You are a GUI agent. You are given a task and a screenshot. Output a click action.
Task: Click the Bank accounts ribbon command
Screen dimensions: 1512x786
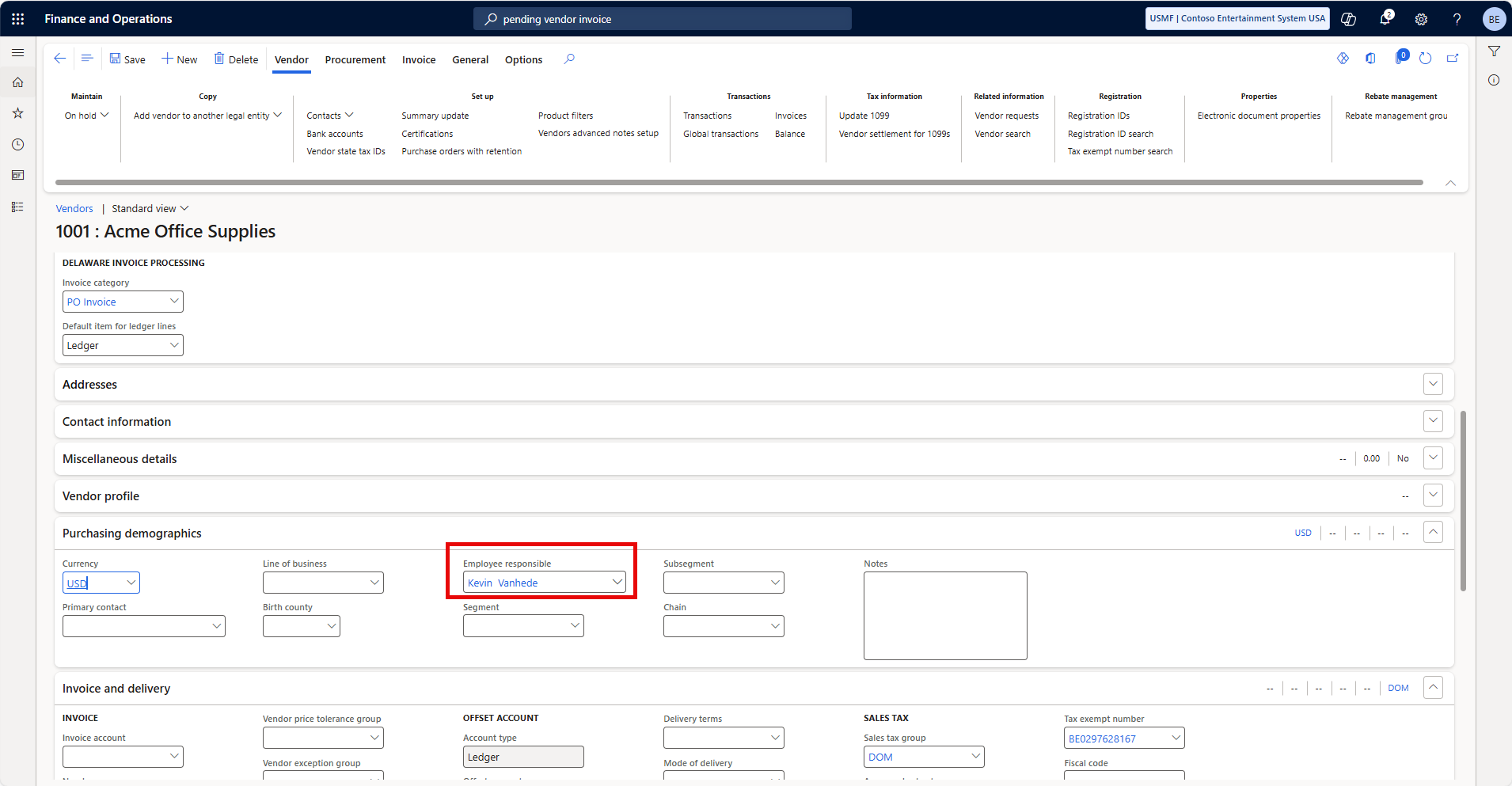click(x=335, y=134)
